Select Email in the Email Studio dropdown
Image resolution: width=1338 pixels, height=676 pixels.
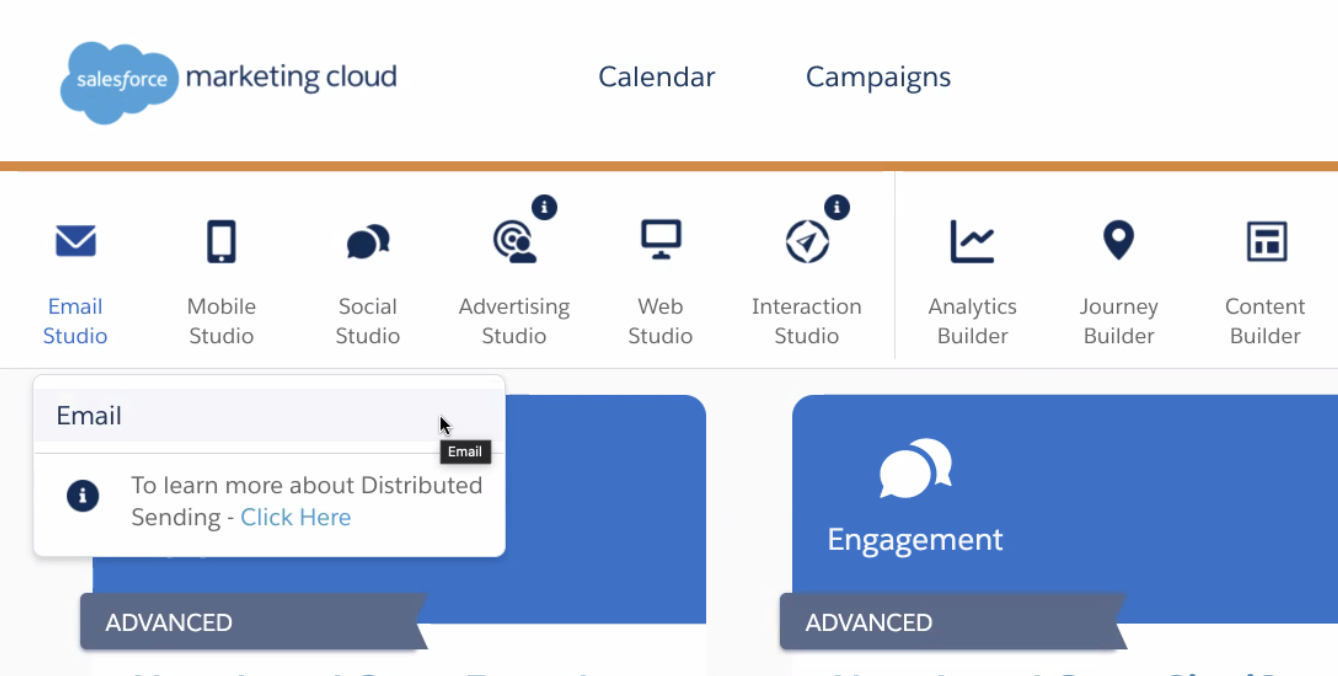(x=269, y=416)
